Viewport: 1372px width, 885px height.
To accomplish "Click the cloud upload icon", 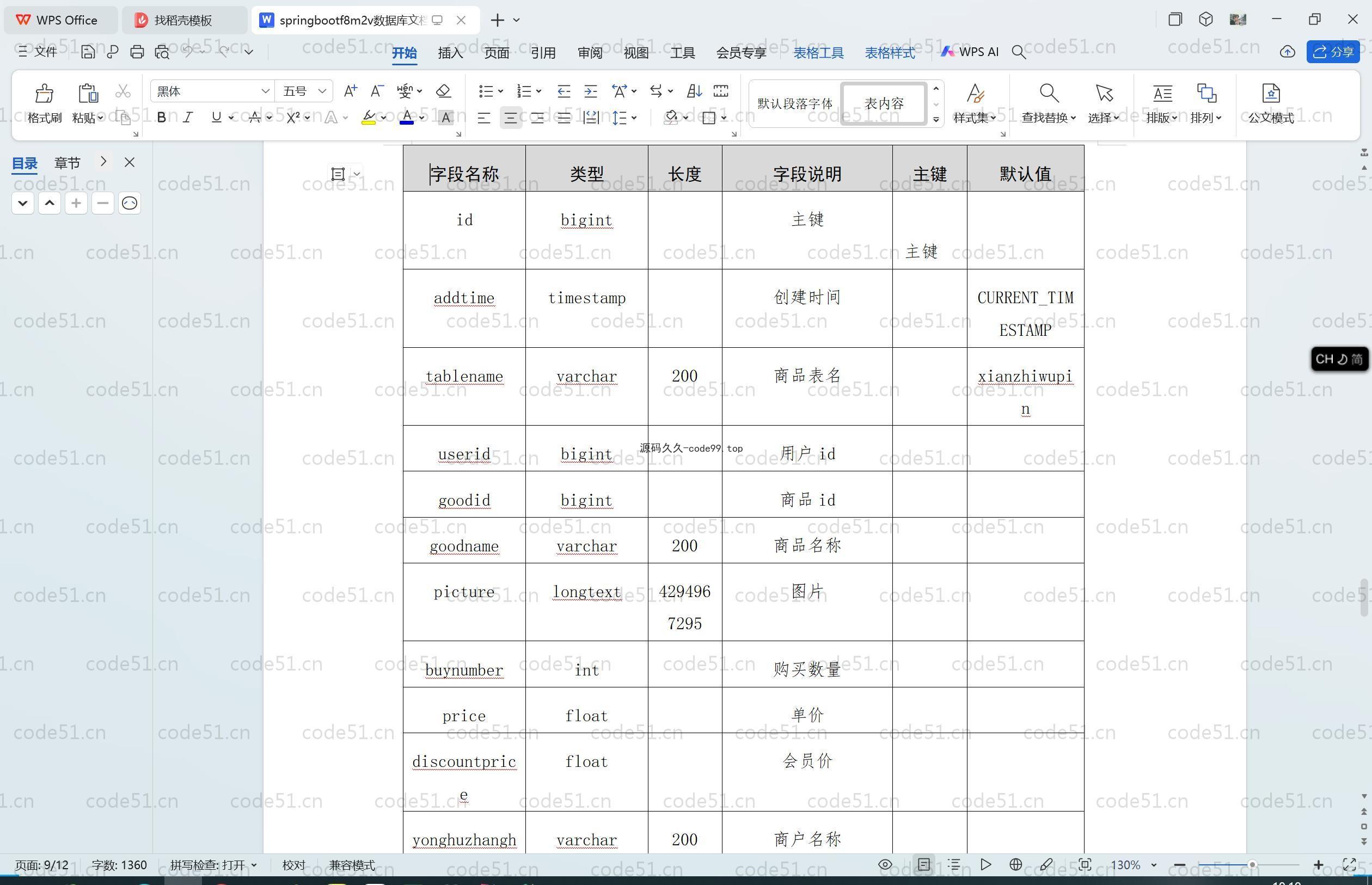I will click(x=1288, y=52).
